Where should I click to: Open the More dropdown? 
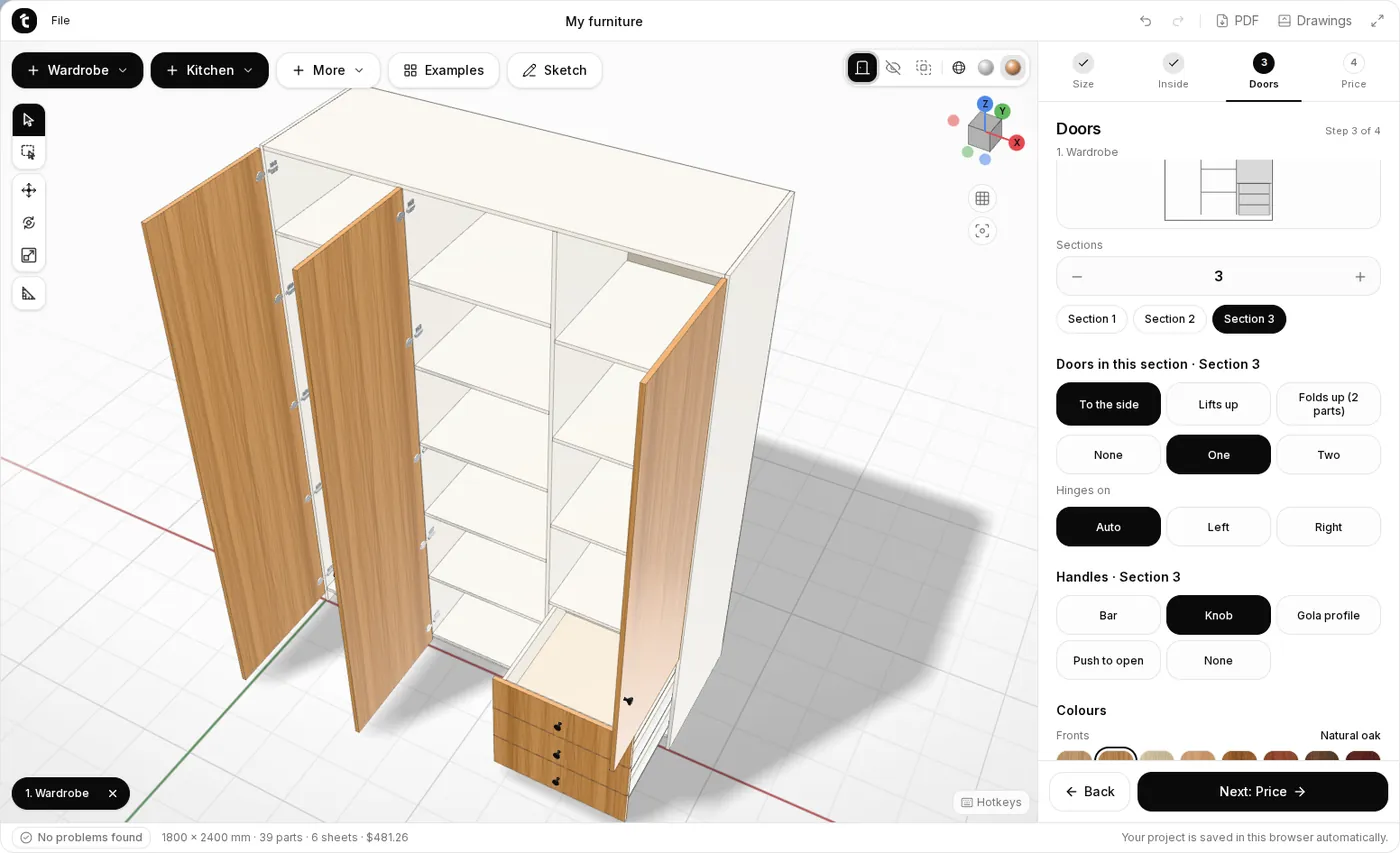click(328, 70)
